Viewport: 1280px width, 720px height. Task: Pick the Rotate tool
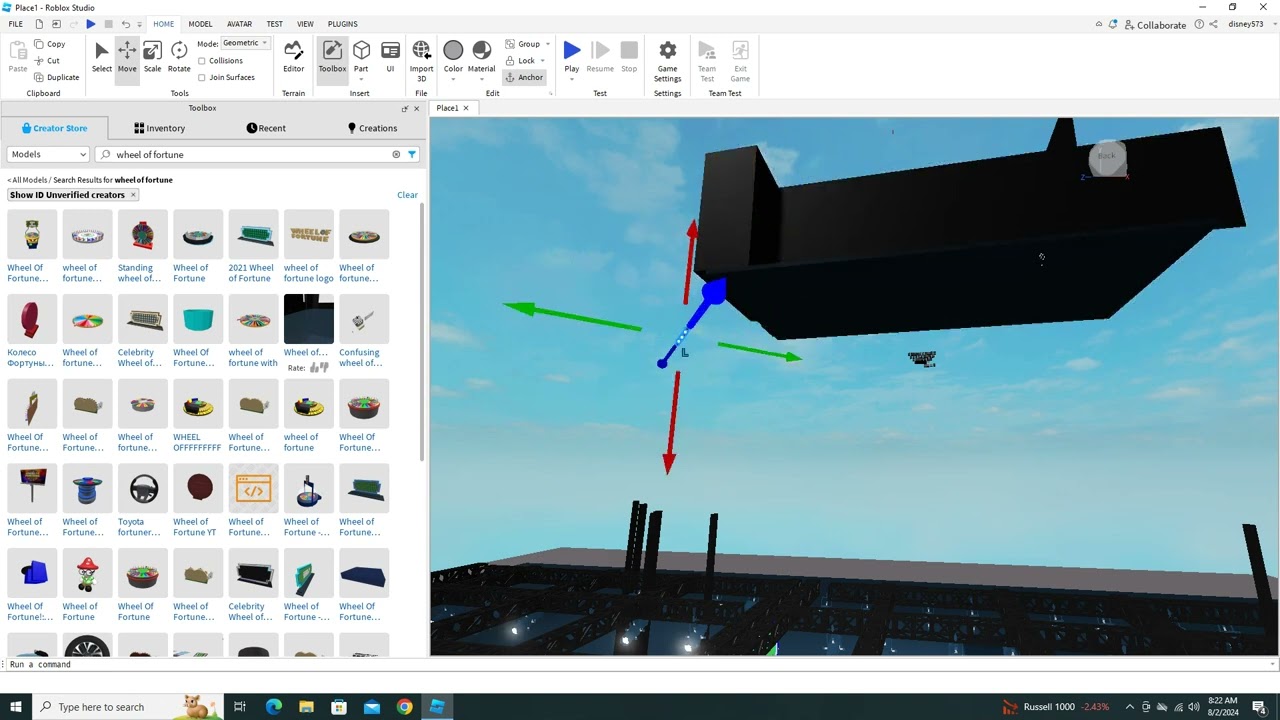[x=179, y=57]
